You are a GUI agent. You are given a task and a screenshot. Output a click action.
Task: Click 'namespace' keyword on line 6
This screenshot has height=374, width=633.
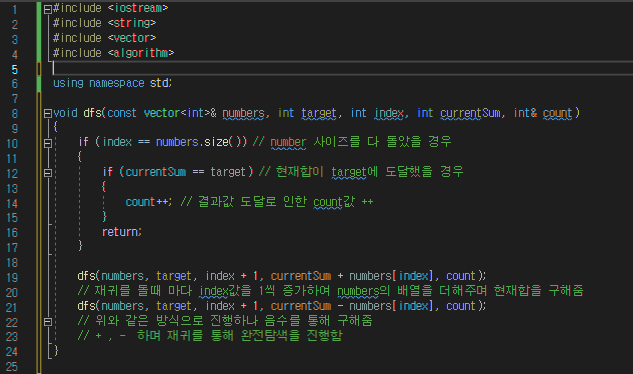point(117,83)
